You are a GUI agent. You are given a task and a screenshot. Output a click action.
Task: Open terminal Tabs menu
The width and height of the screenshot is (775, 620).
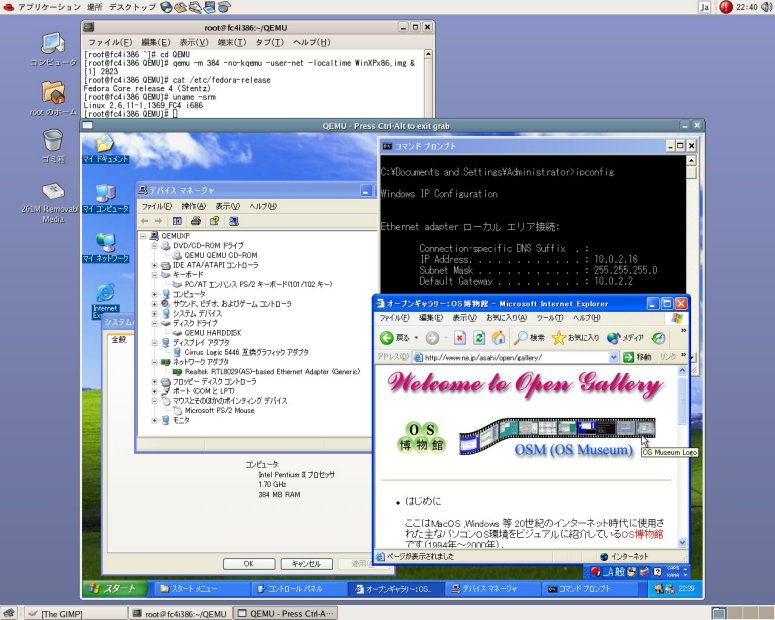click(x=269, y=42)
